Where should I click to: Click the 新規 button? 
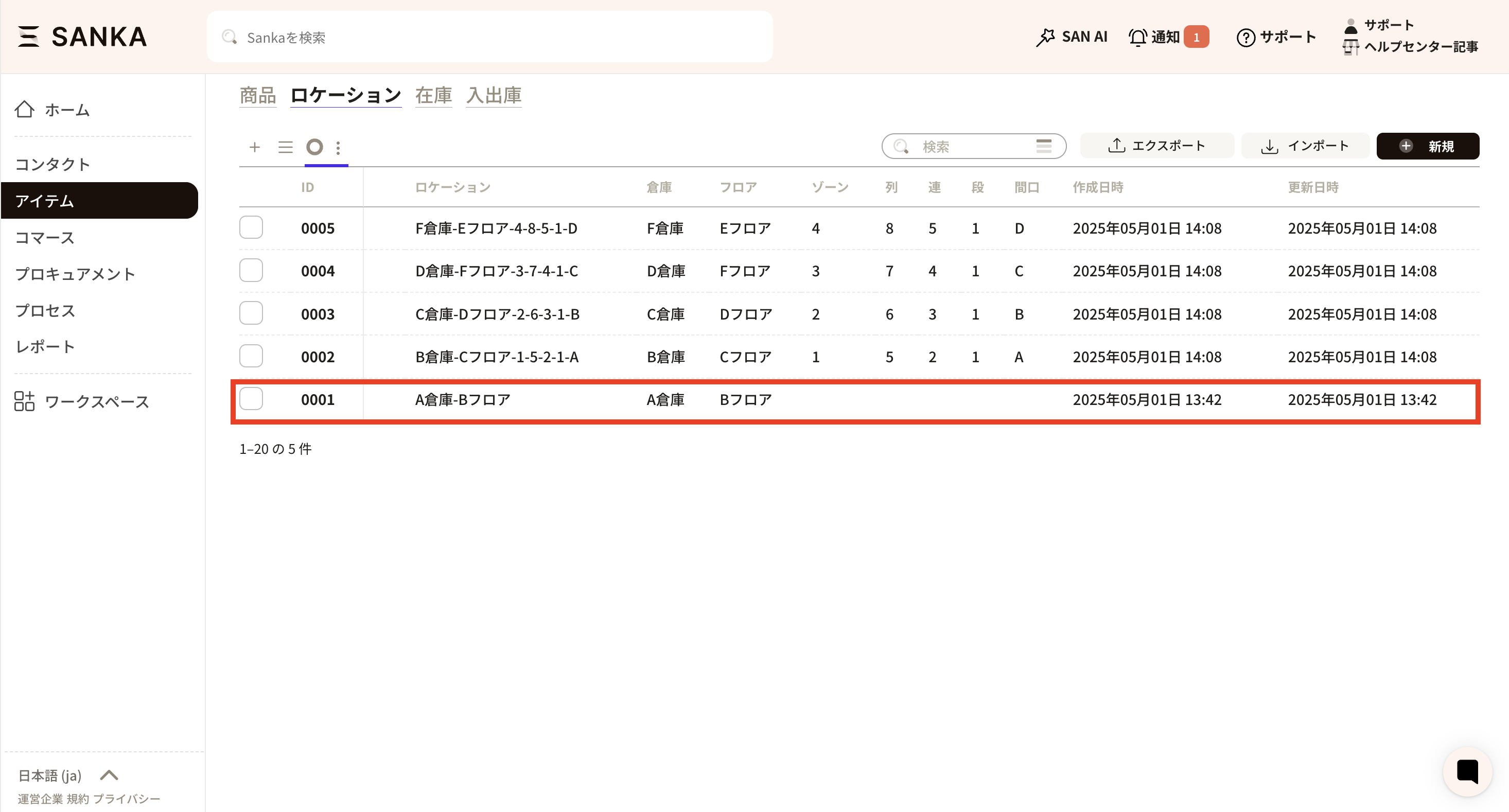[x=1427, y=146]
